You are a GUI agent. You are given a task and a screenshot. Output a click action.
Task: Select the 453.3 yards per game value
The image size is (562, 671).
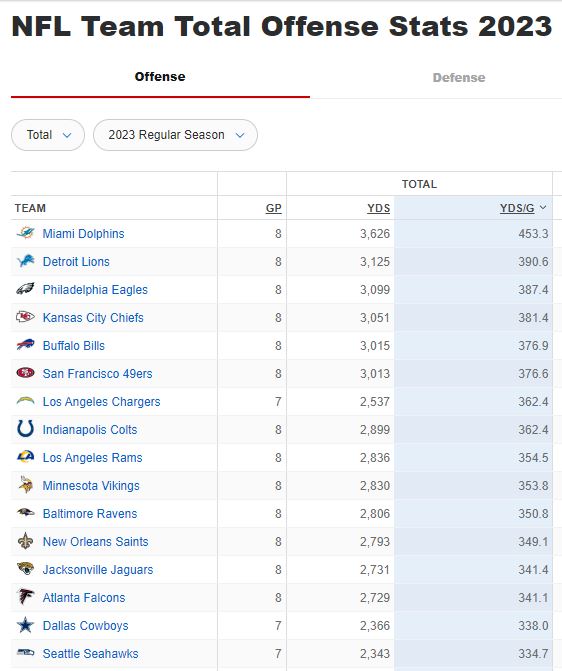(533, 234)
